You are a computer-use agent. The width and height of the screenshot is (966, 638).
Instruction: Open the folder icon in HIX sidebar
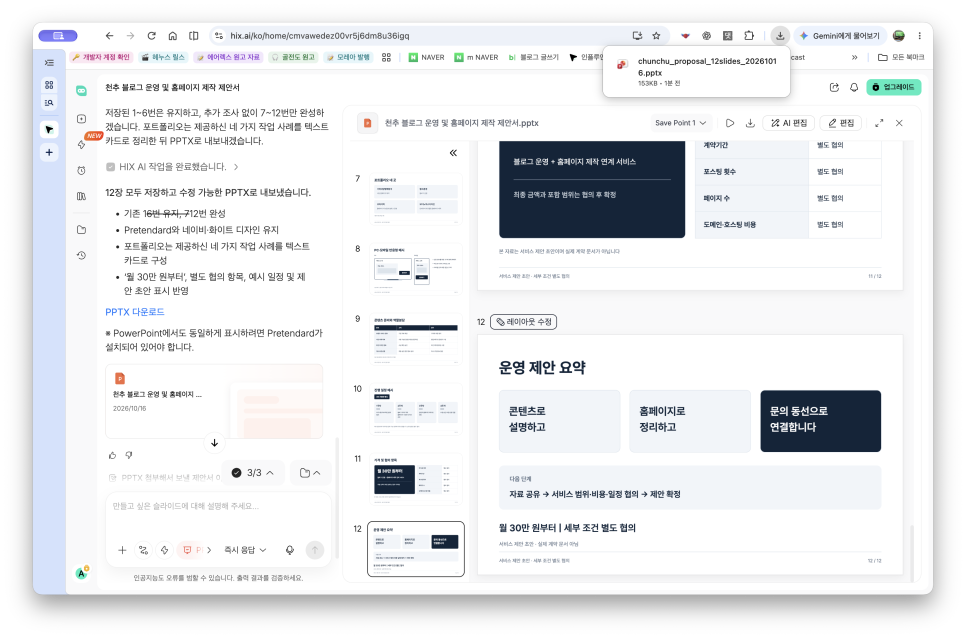coord(81,230)
